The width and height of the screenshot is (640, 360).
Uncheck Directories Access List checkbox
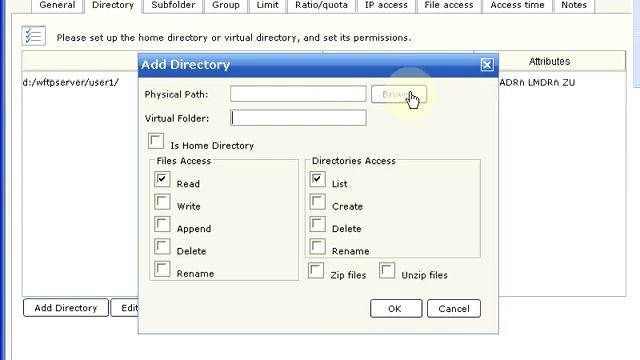click(x=317, y=179)
